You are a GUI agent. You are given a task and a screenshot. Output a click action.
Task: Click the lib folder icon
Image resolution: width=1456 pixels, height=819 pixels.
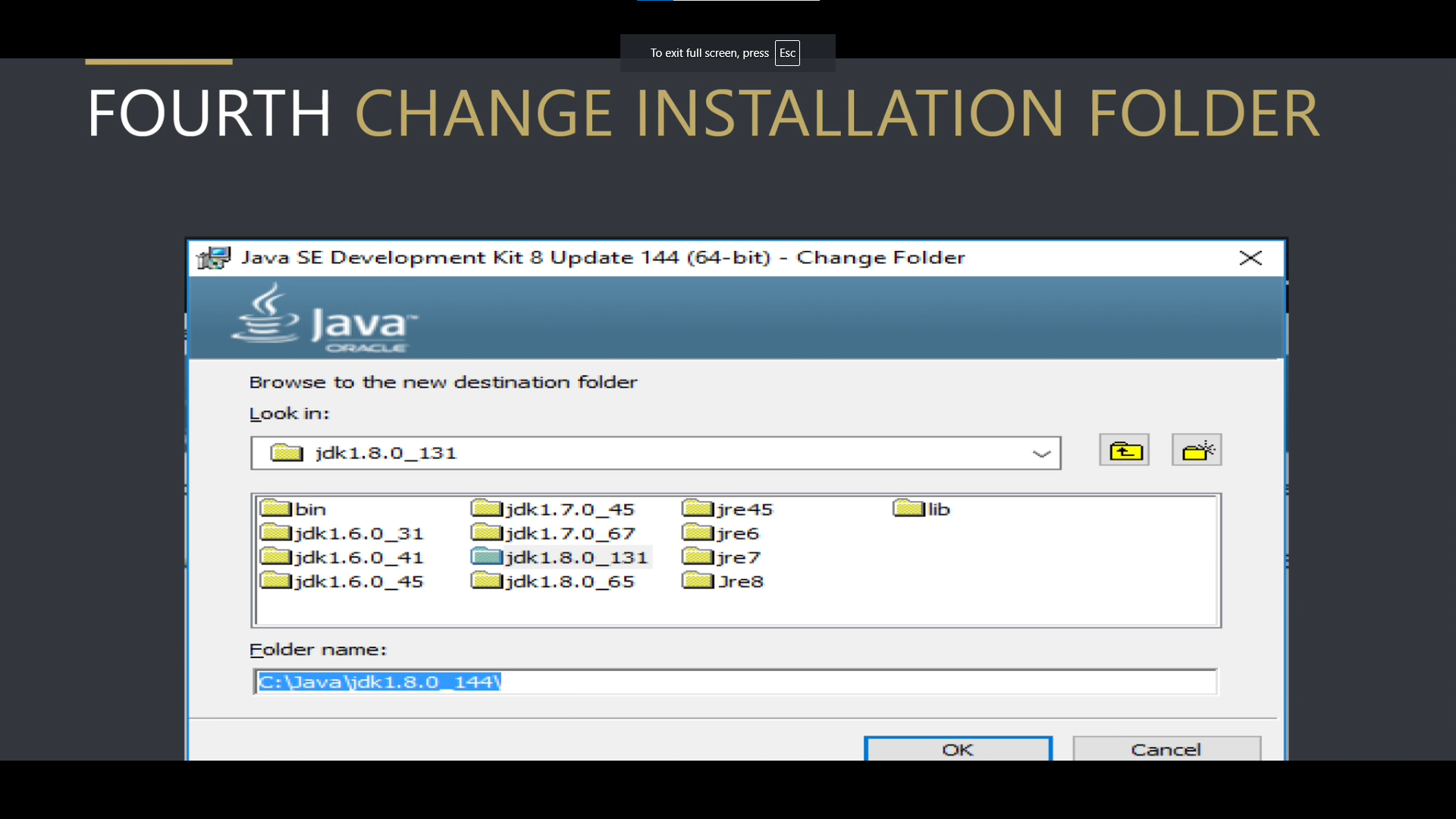coord(905,508)
